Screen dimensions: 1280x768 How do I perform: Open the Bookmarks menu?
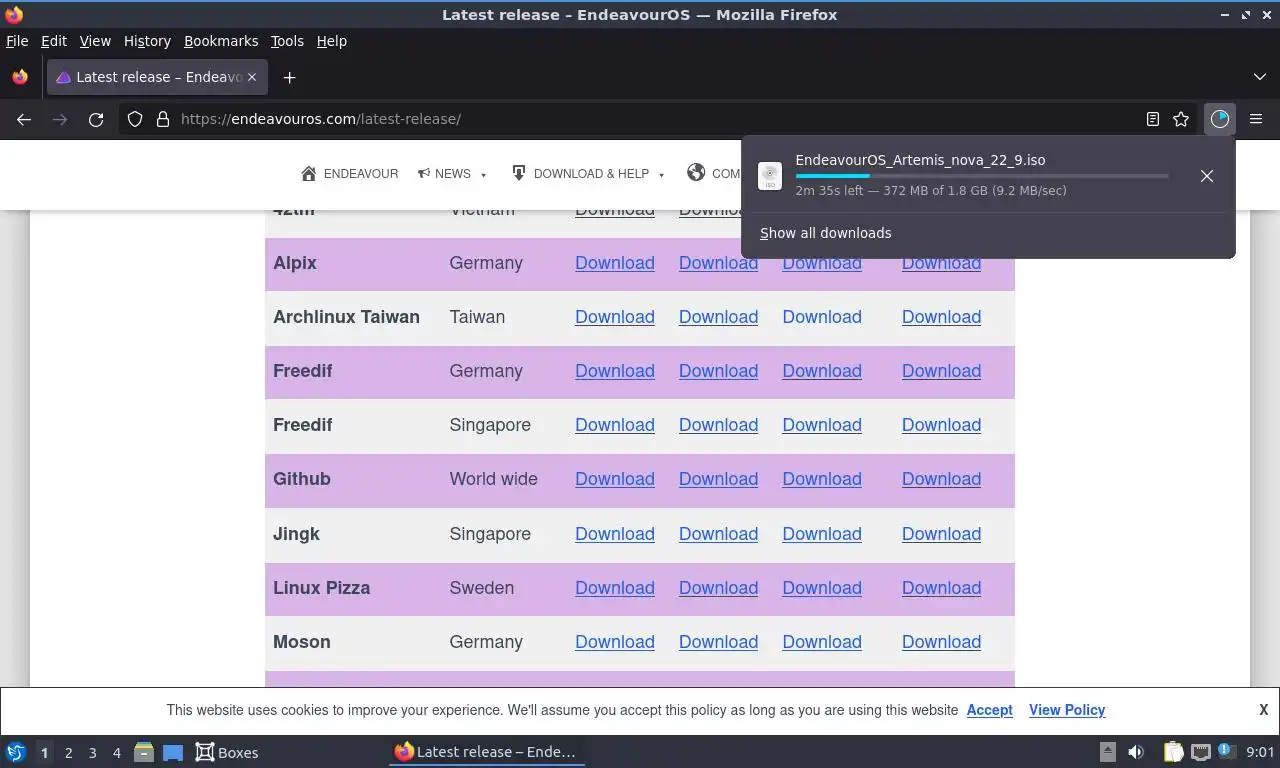click(x=221, y=41)
